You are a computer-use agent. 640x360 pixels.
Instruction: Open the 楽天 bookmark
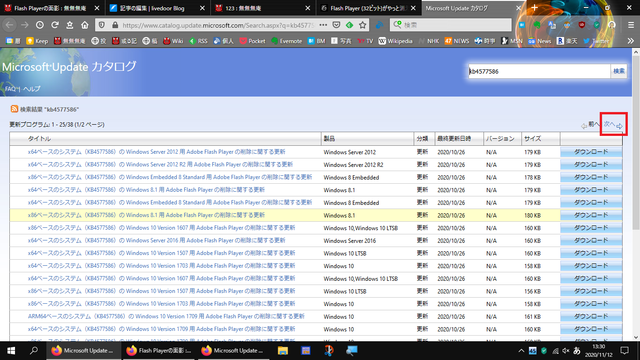(567, 41)
